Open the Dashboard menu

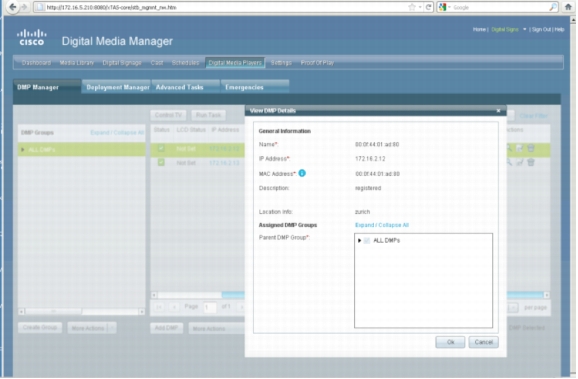coord(36,63)
